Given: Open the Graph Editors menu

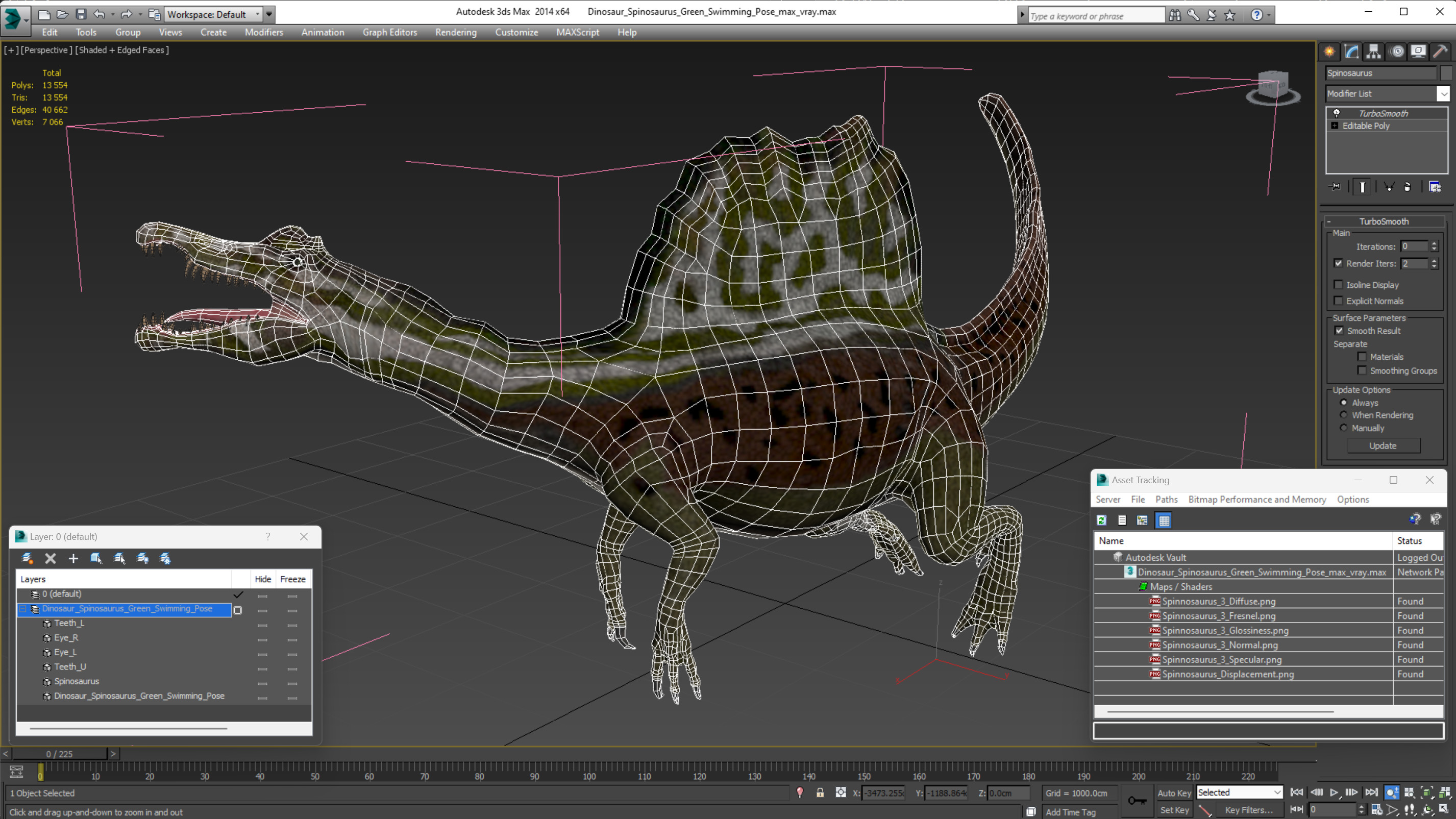Looking at the screenshot, I should (389, 32).
